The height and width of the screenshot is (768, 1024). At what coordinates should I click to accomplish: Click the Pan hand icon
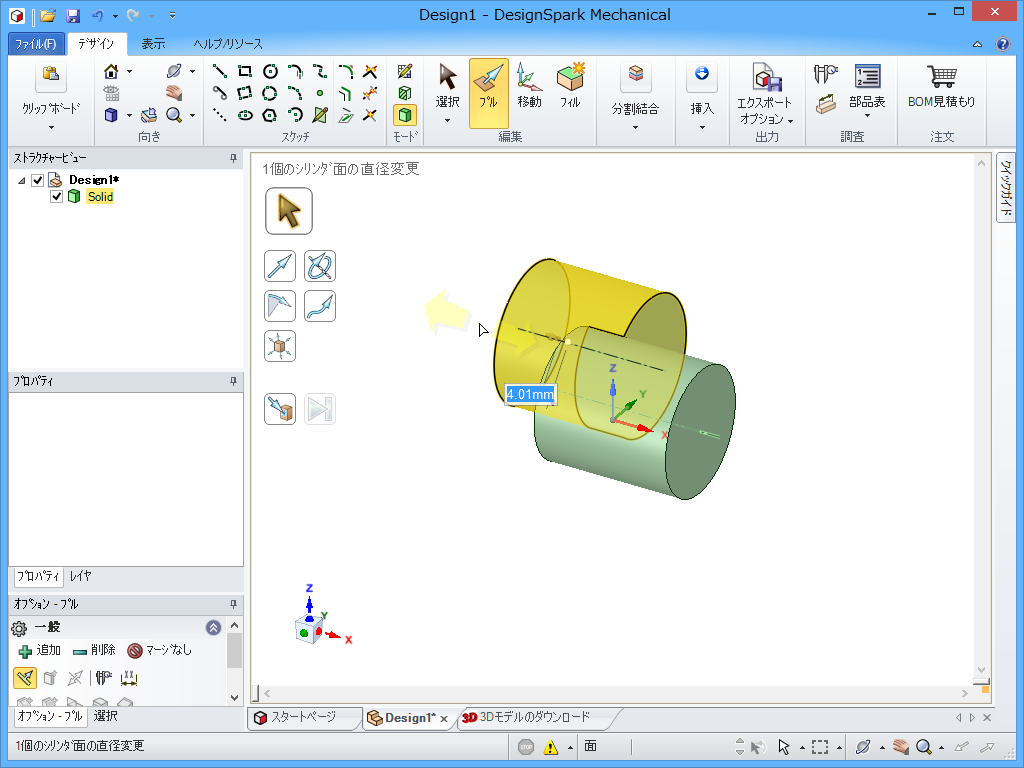point(174,93)
